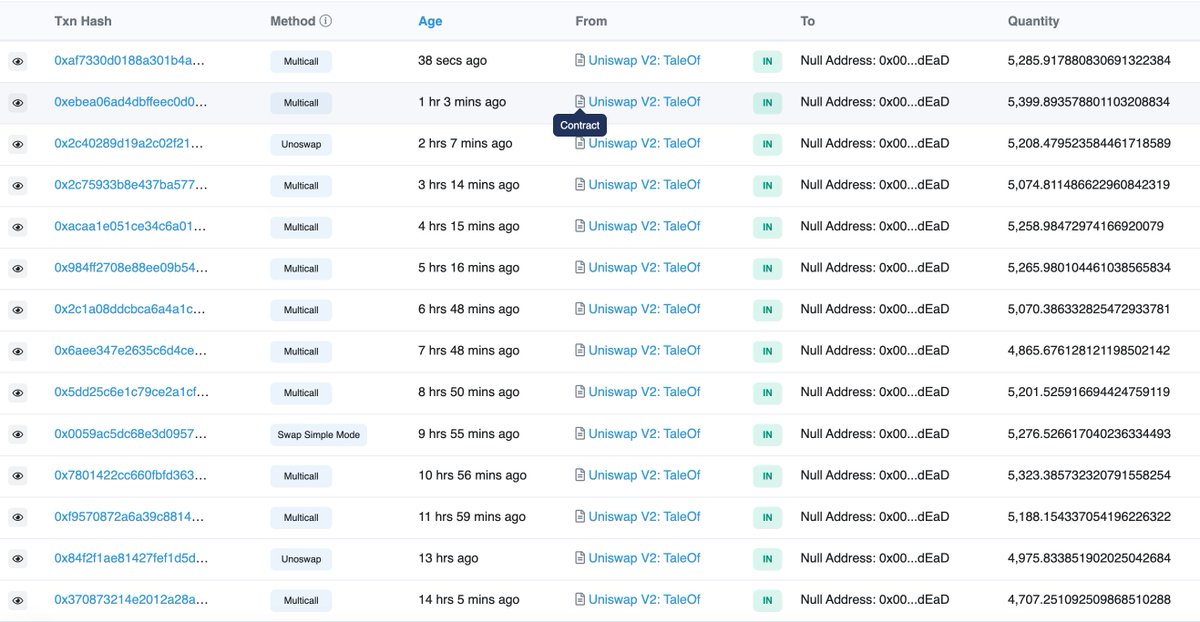Open transaction hash 0xaf7330d0188a301b4a
Screen dimensions: 1200x622
coord(130,61)
